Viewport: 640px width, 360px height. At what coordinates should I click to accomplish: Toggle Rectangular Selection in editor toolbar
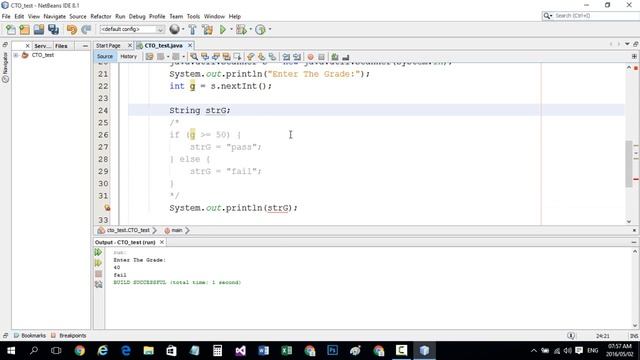(x=237, y=57)
